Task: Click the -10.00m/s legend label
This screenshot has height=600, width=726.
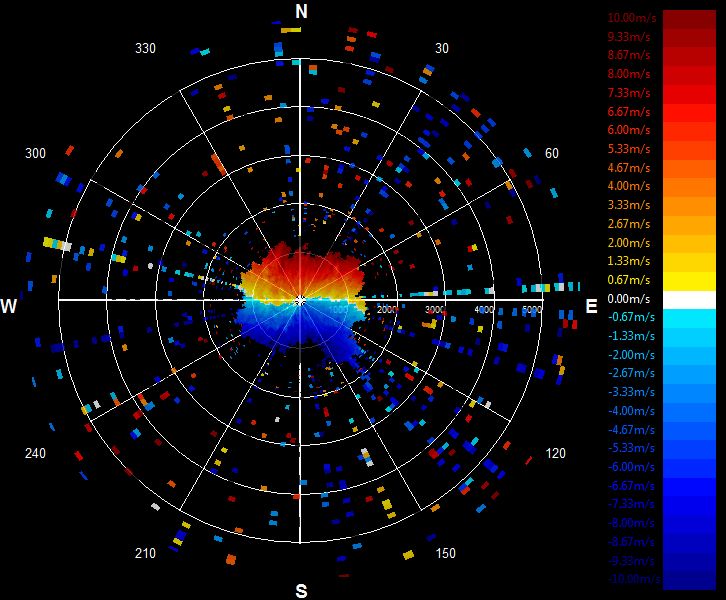Action: pos(634,579)
